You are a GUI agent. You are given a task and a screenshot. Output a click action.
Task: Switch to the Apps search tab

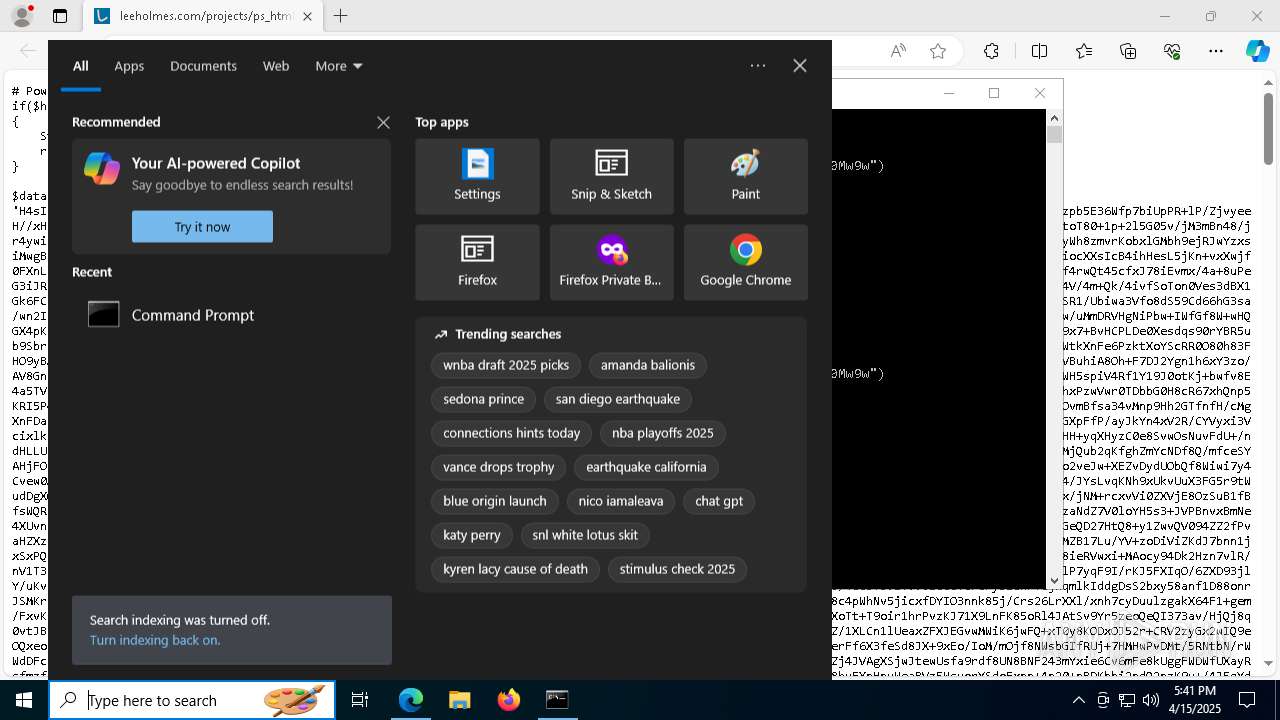click(x=129, y=66)
